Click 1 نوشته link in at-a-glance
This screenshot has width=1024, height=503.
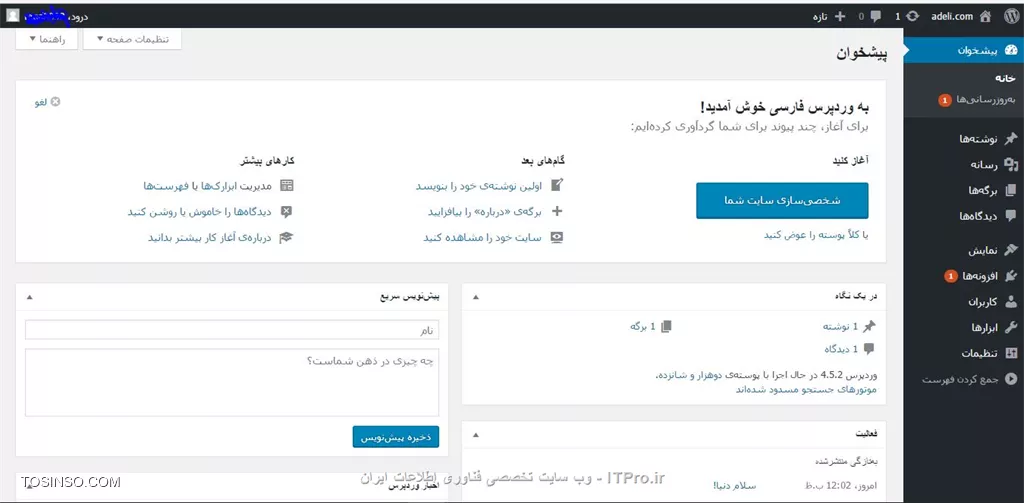click(x=840, y=326)
